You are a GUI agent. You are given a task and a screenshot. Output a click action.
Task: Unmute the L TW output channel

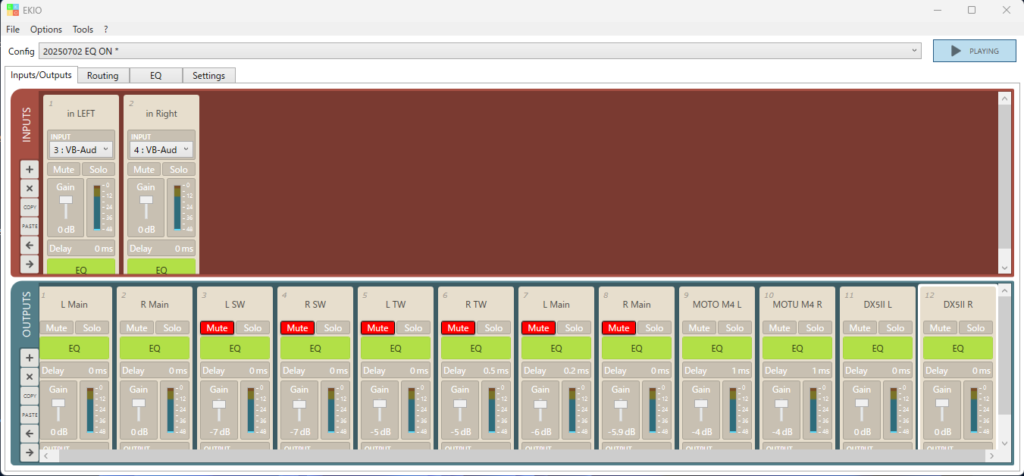[x=377, y=328]
